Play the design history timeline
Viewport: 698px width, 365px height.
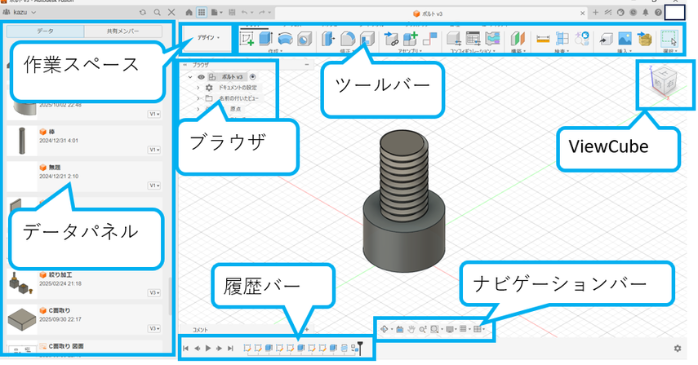click(208, 348)
